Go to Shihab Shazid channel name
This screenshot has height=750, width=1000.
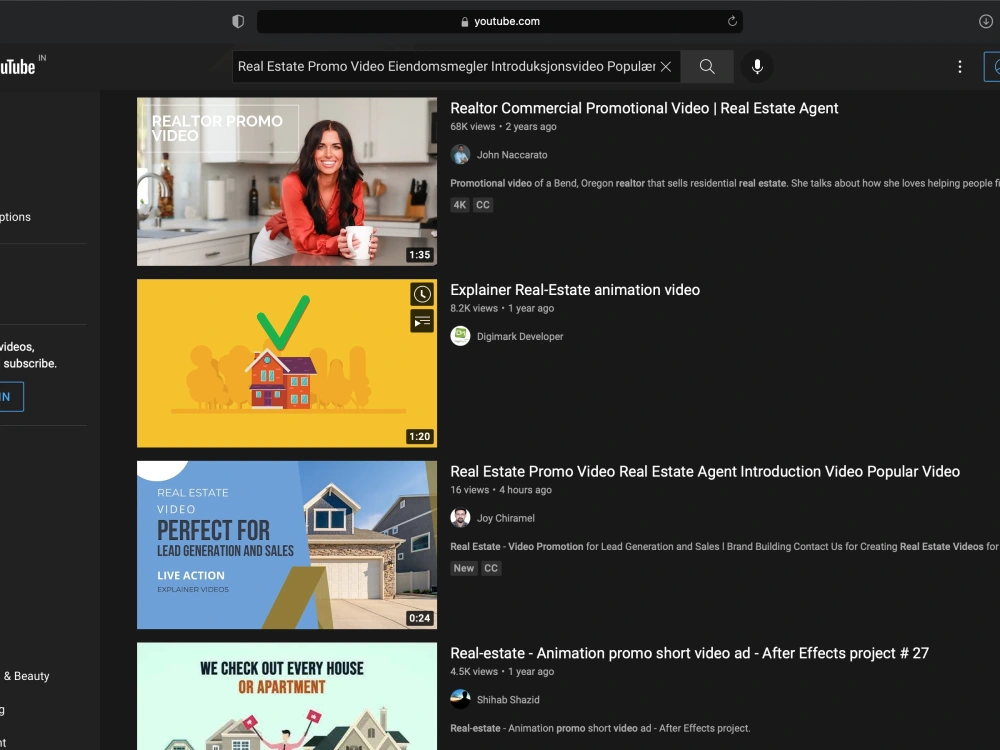508,700
